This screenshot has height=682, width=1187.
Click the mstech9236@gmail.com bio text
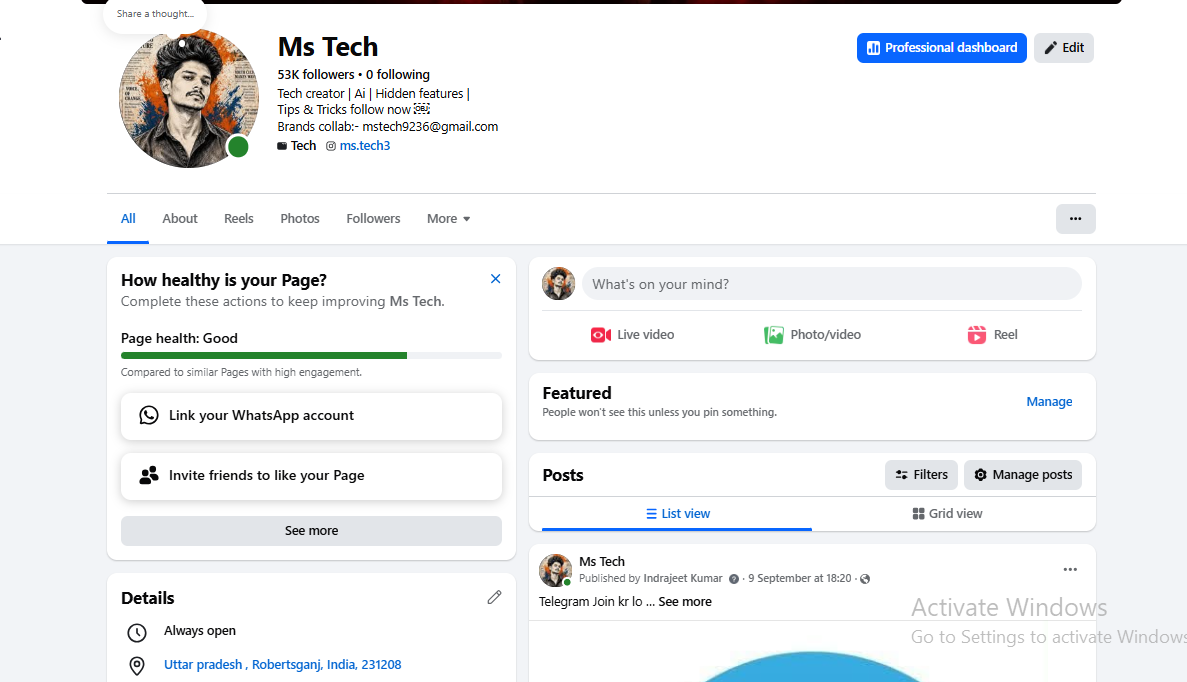[x=430, y=126]
